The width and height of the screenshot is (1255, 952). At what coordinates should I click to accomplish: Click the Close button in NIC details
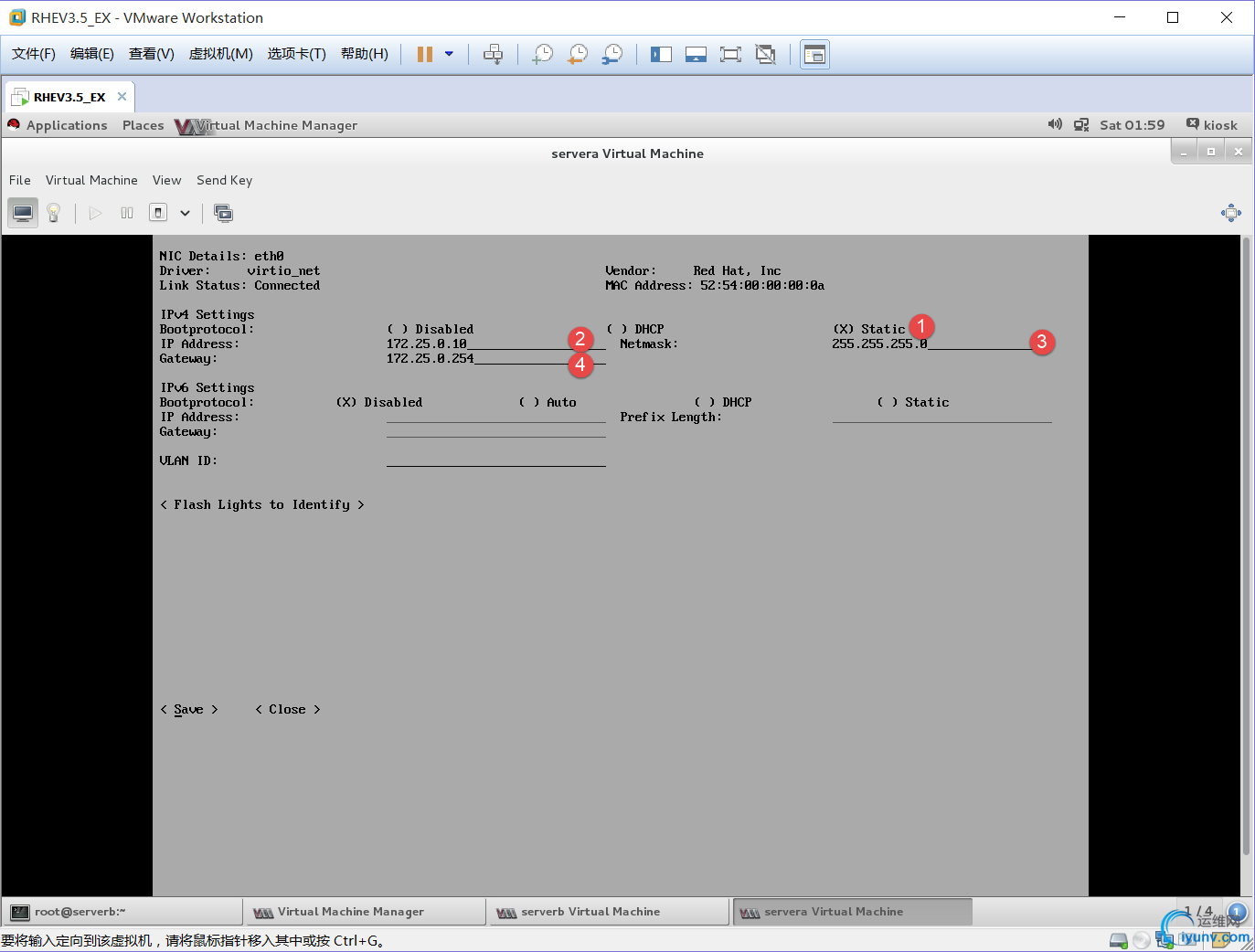288,709
